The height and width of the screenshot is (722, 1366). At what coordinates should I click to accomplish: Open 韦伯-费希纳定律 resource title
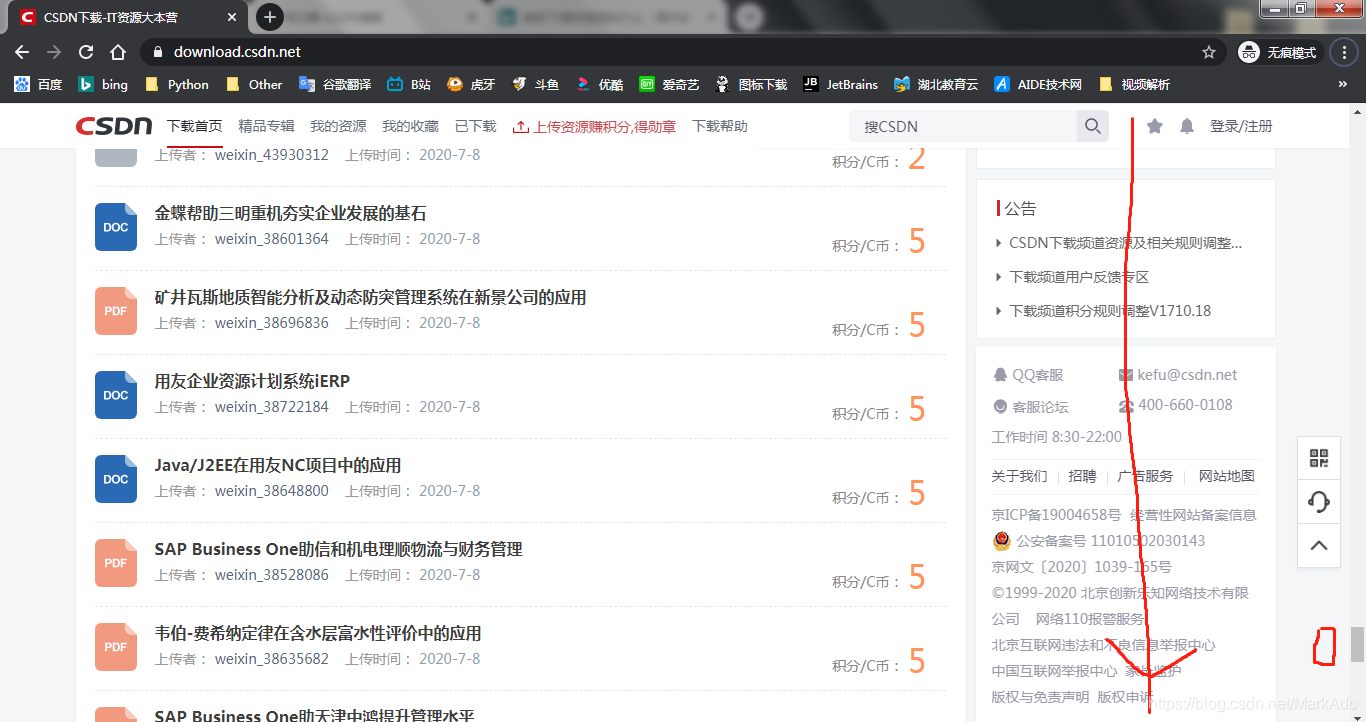[318, 633]
